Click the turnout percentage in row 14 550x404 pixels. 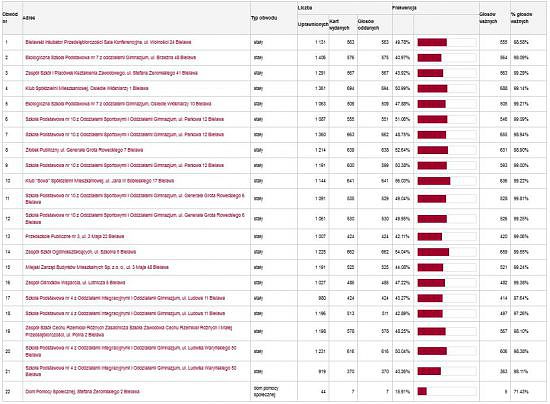pos(402,252)
